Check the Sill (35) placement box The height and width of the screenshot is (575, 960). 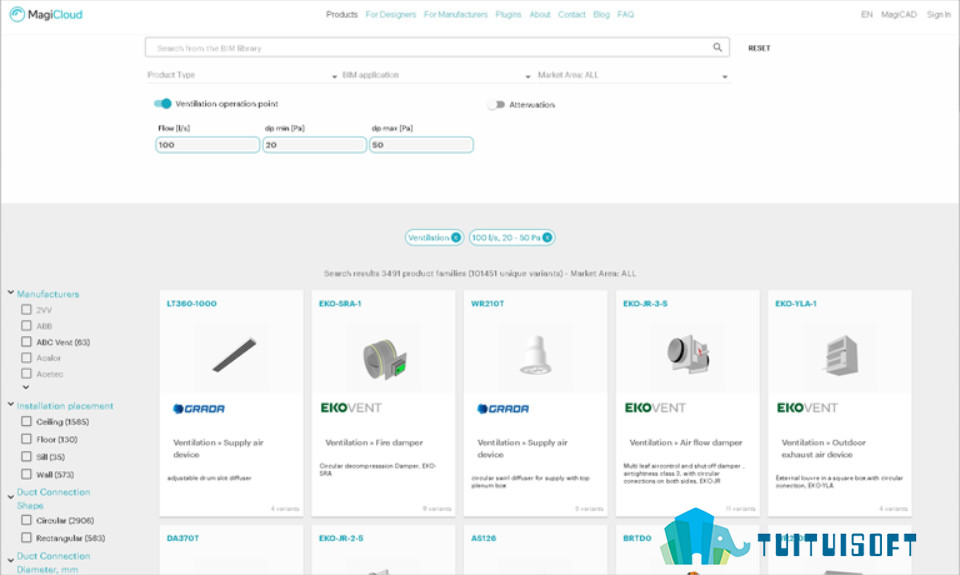[26, 457]
